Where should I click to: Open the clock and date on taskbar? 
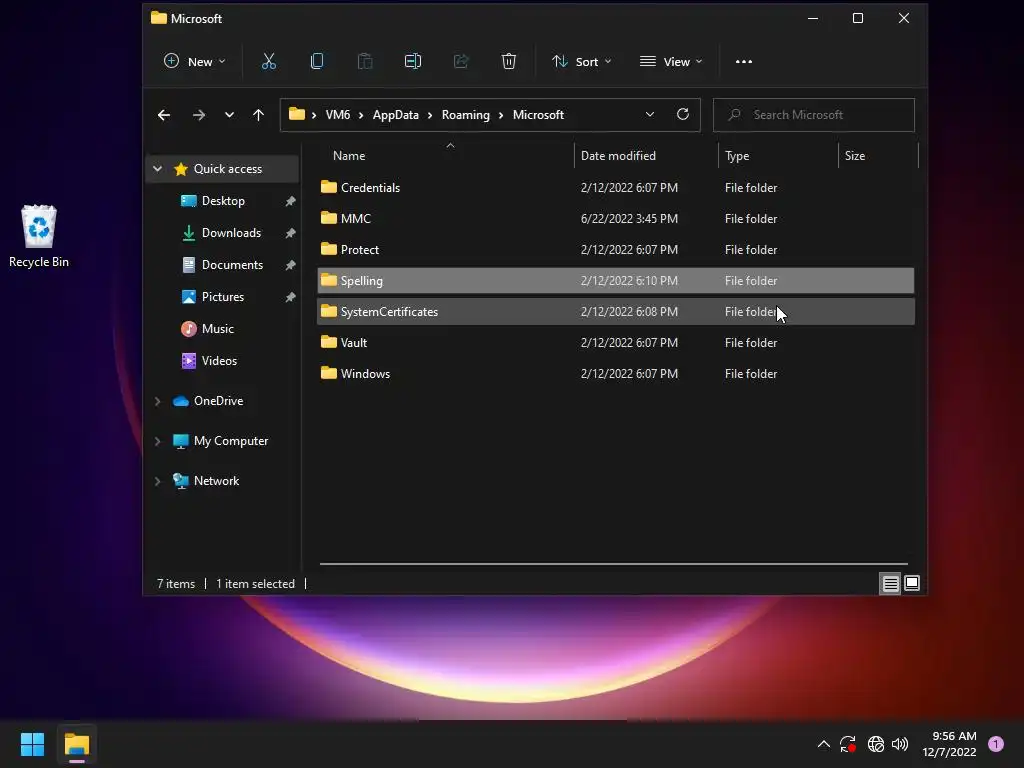pyautogui.click(x=949, y=744)
